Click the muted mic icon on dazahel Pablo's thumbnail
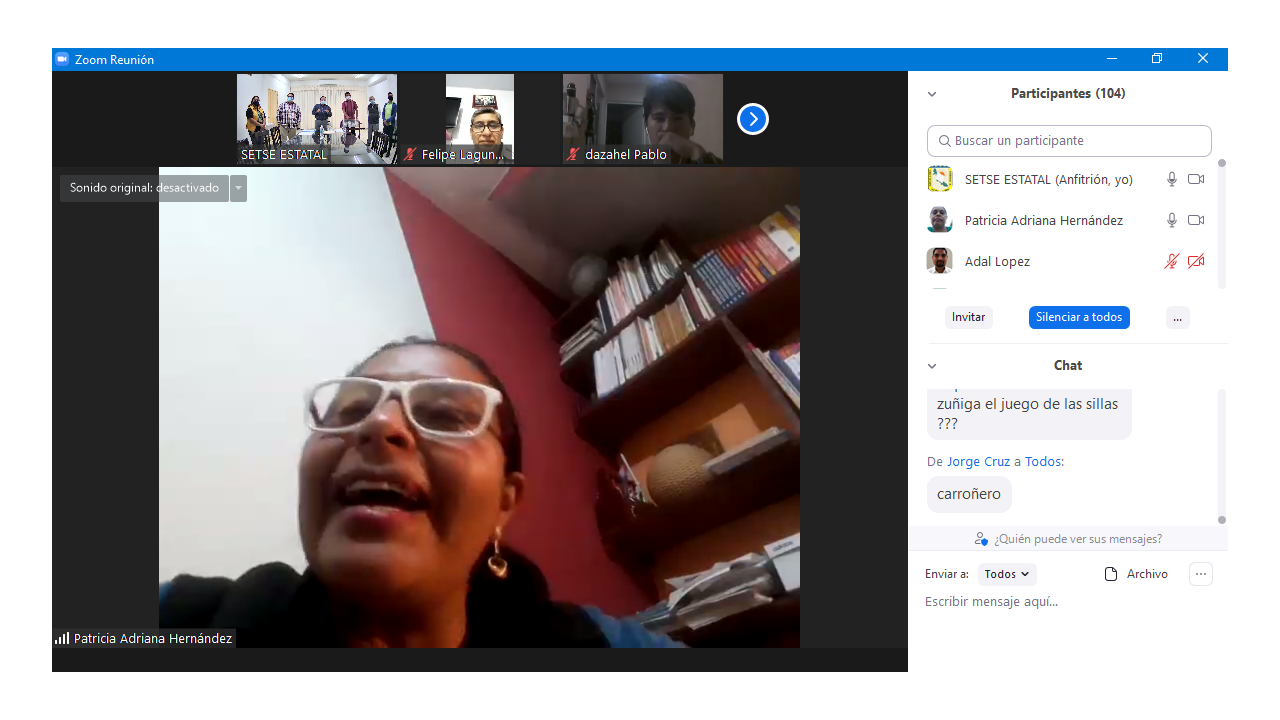This screenshot has width=1280, height=720. point(573,154)
